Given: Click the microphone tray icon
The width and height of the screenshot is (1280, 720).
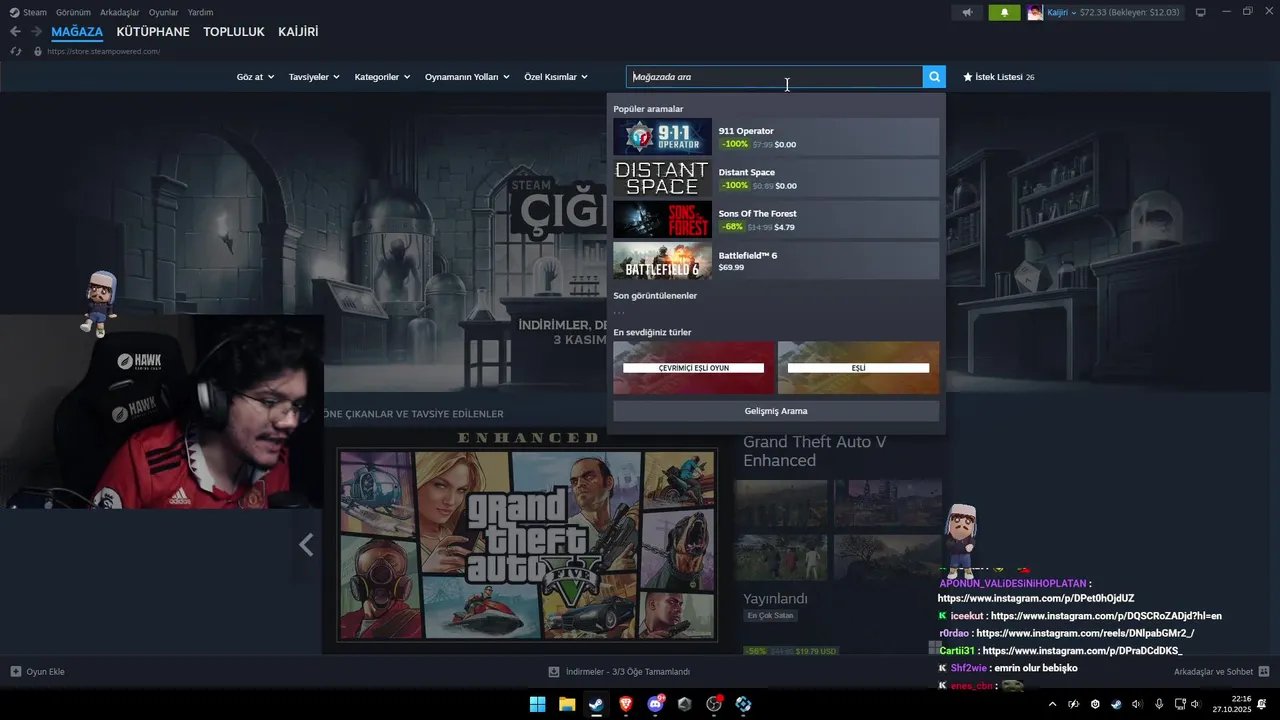Looking at the screenshot, I should 1159,704.
